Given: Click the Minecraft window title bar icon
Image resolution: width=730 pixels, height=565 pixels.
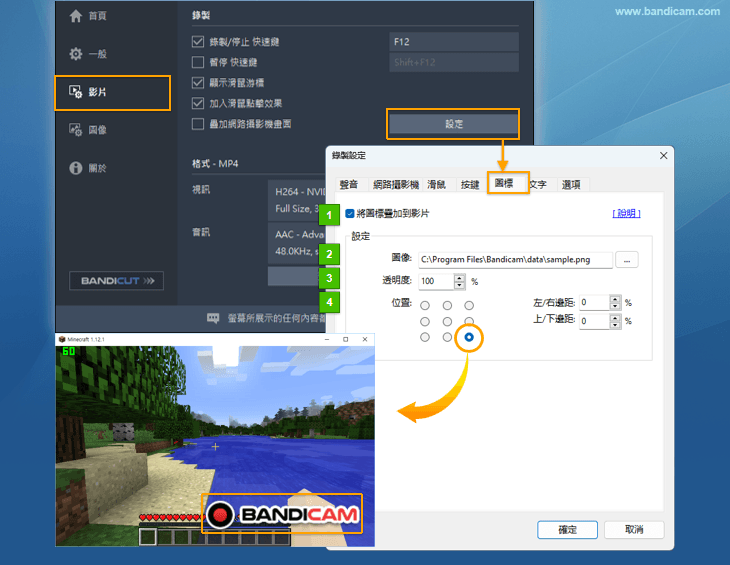Looking at the screenshot, I should coord(61,339).
